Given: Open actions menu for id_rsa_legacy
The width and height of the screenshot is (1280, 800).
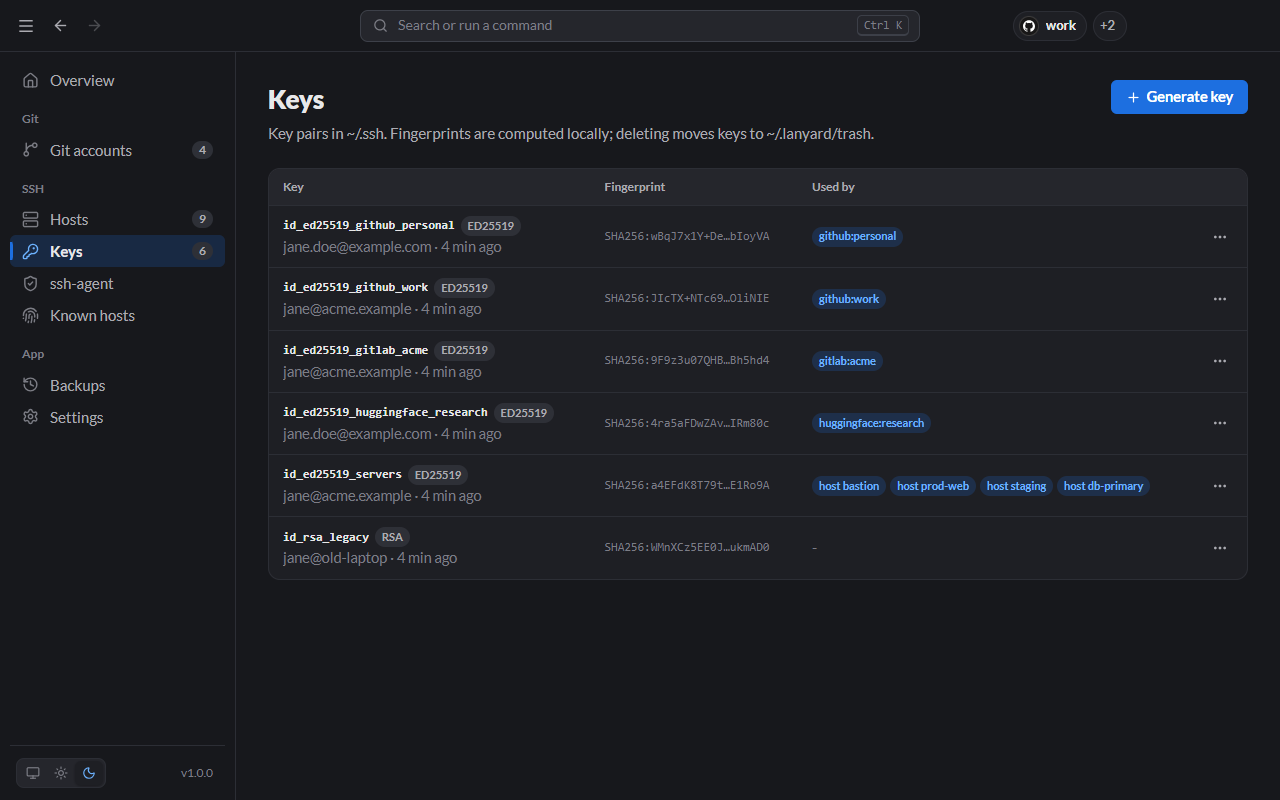Looking at the screenshot, I should point(1220,548).
